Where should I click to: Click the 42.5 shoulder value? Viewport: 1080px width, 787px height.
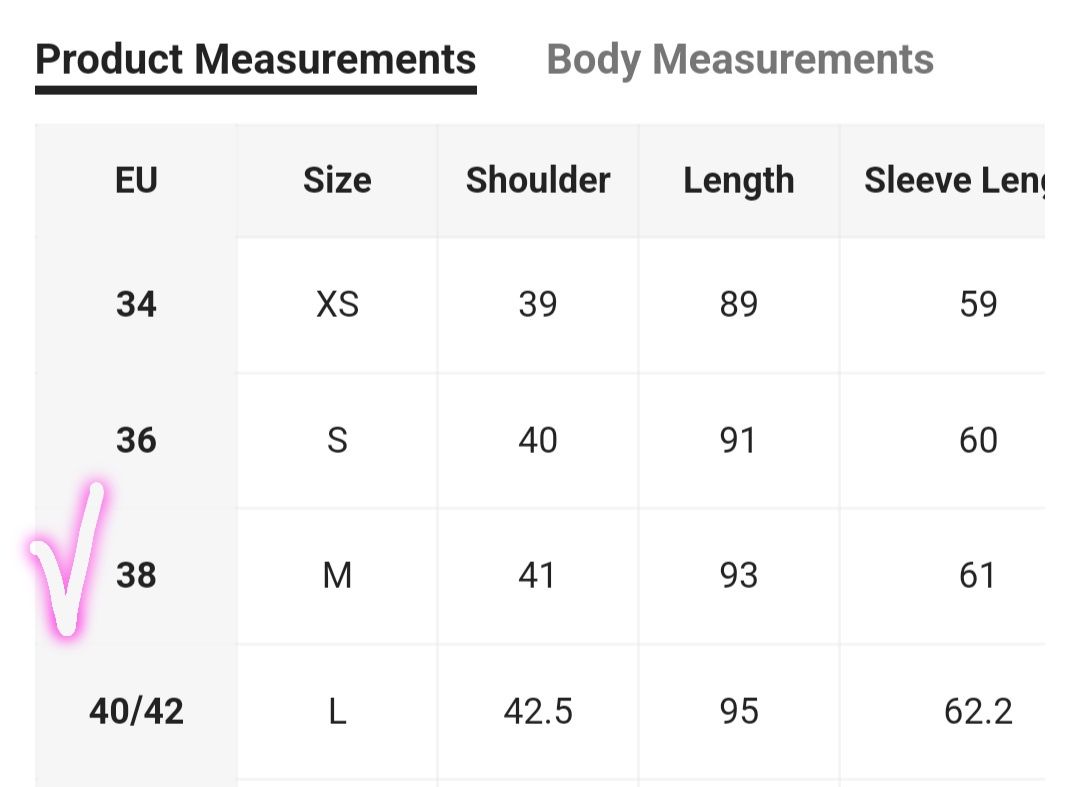(x=538, y=711)
